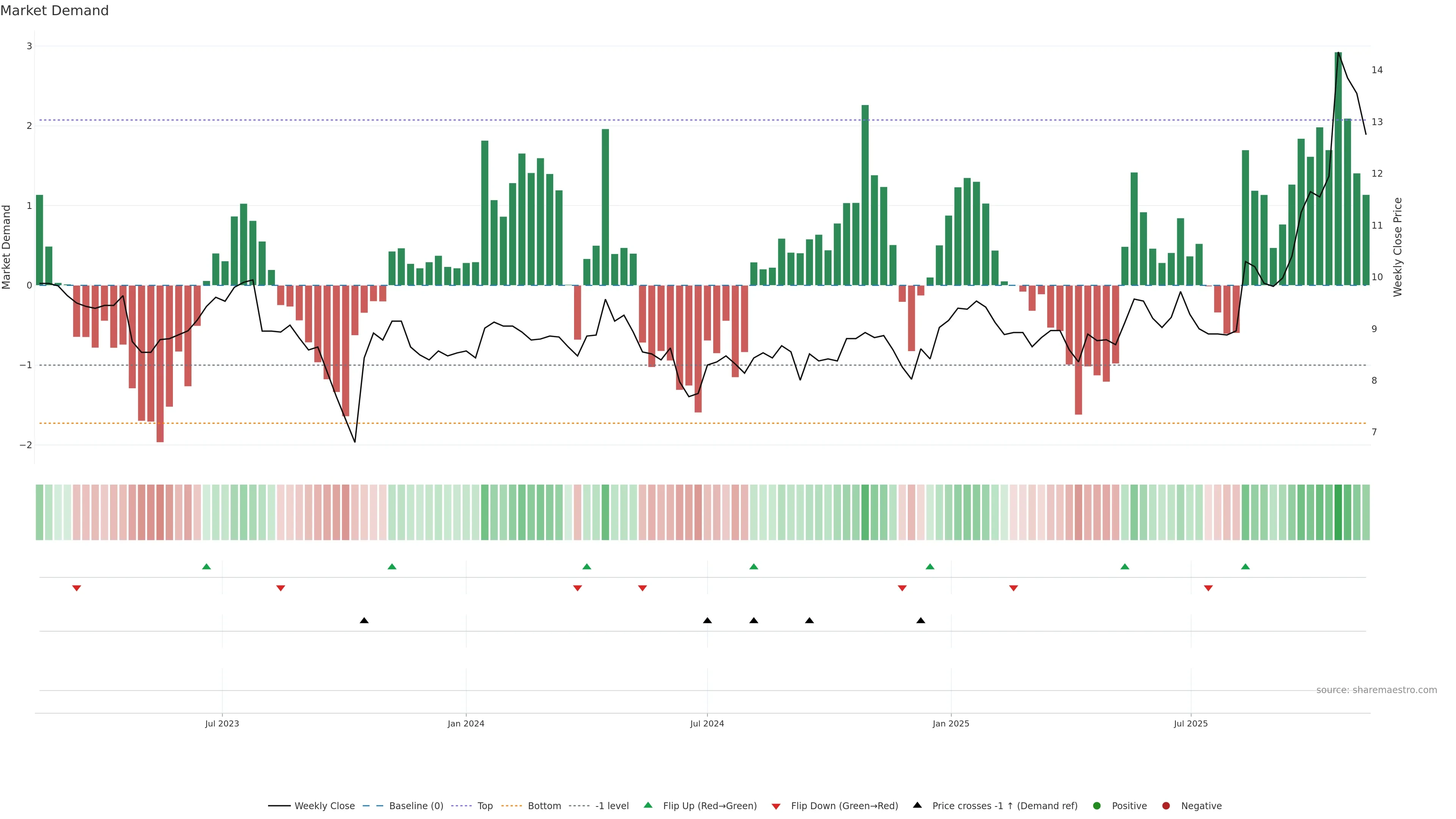The height and width of the screenshot is (819, 1456).
Task: Click the Market Demand chart title
Action: [x=54, y=11]
